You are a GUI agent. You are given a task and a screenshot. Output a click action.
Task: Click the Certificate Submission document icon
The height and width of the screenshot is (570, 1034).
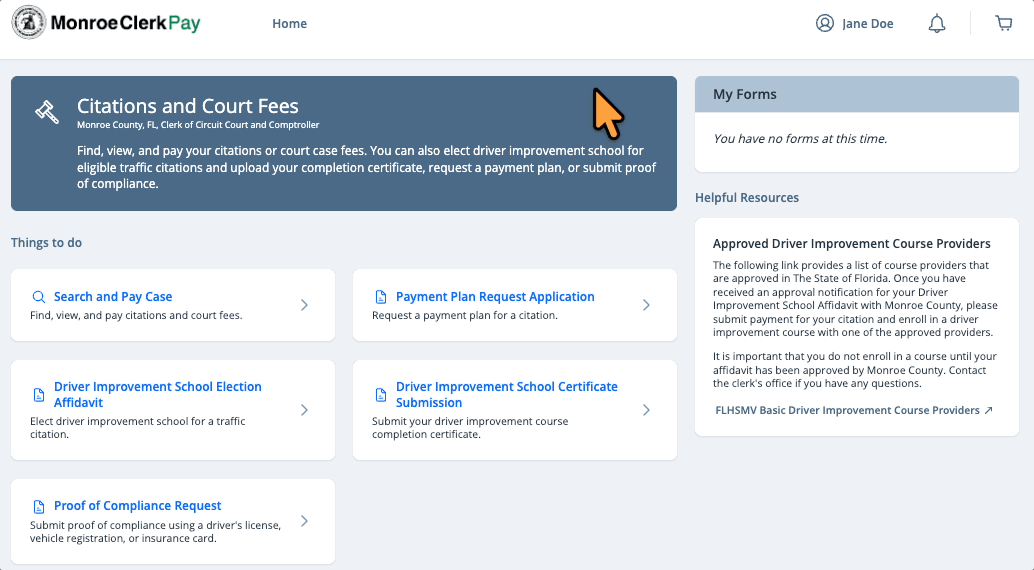point(380,395)
